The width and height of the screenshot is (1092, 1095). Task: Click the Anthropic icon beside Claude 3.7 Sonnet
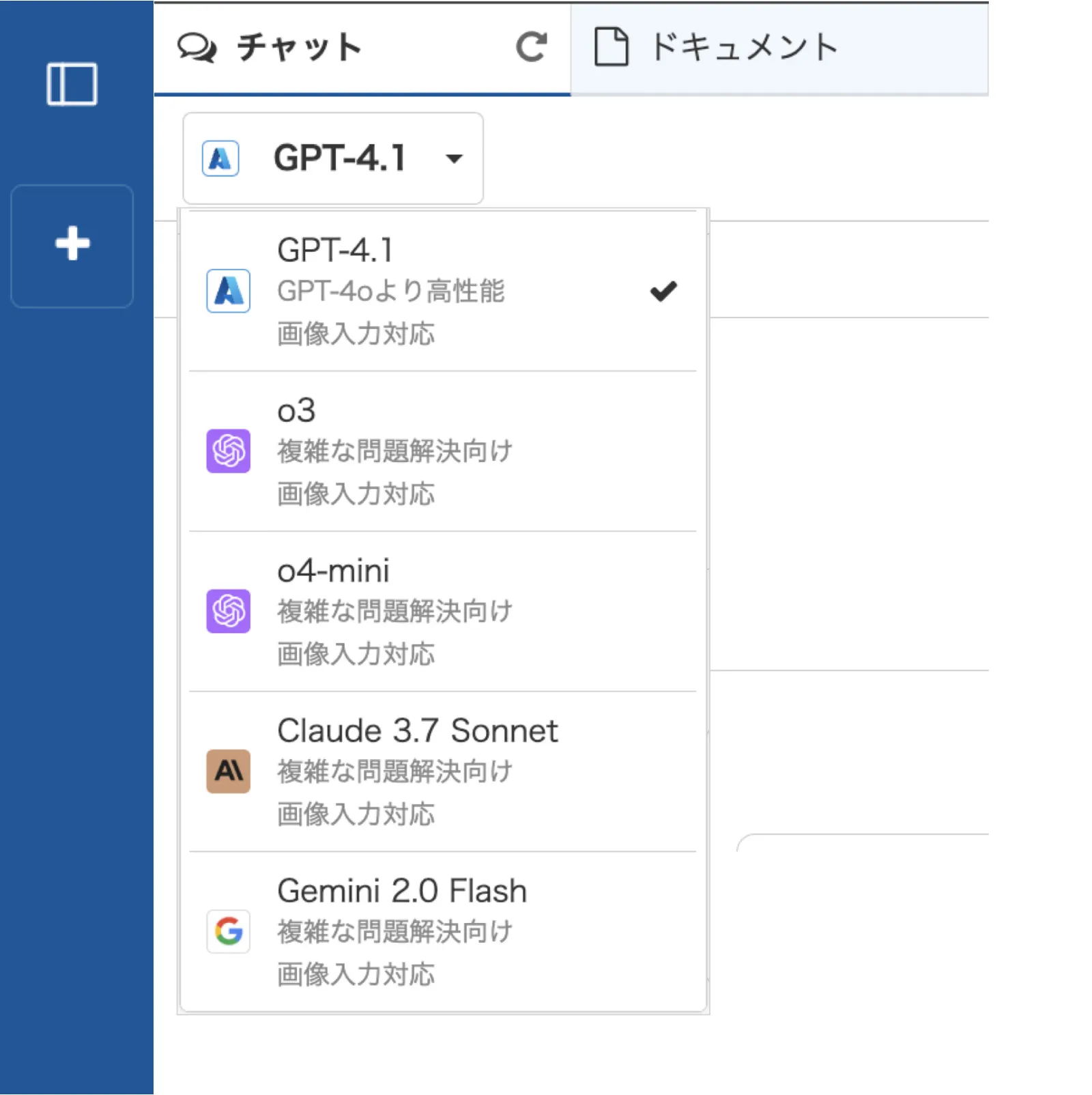[x=228, y=771]
